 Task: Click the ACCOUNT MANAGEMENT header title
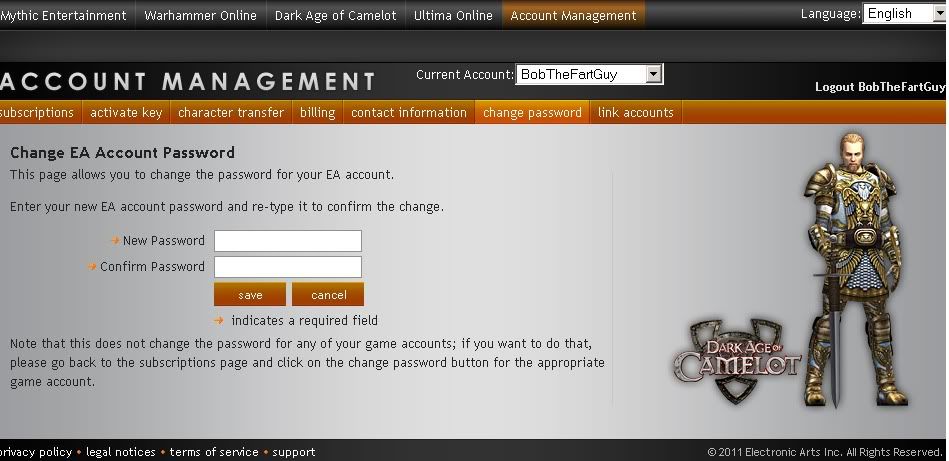188,82
